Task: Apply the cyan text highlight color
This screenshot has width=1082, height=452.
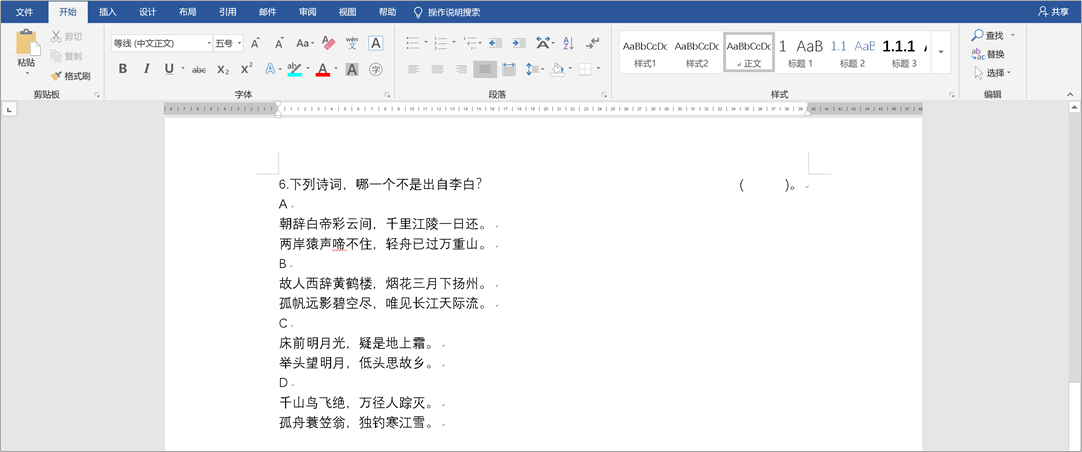Action: pos(295,69)
